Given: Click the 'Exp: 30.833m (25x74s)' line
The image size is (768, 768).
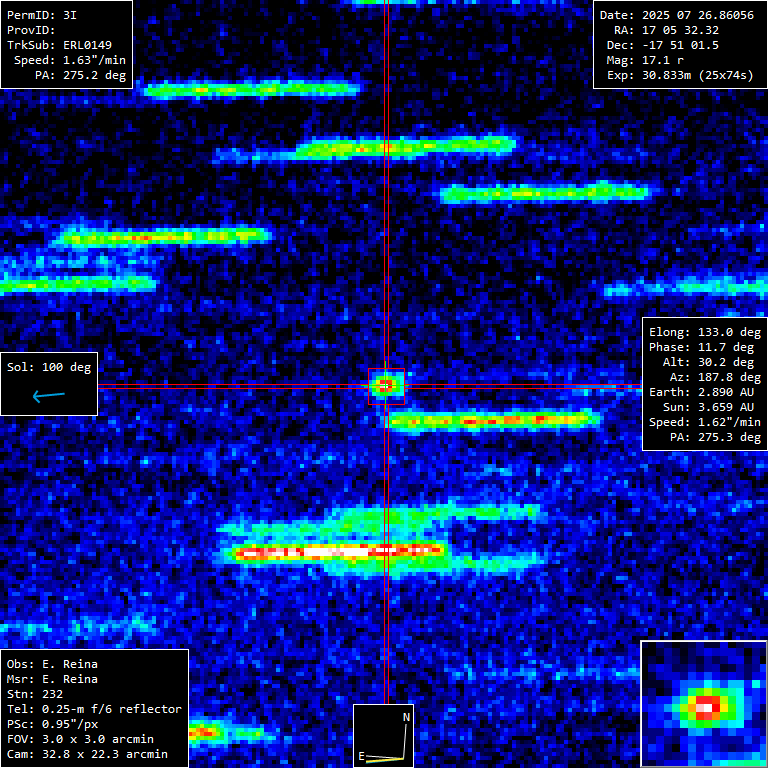Looking at the screenshot, I should 680,75.
